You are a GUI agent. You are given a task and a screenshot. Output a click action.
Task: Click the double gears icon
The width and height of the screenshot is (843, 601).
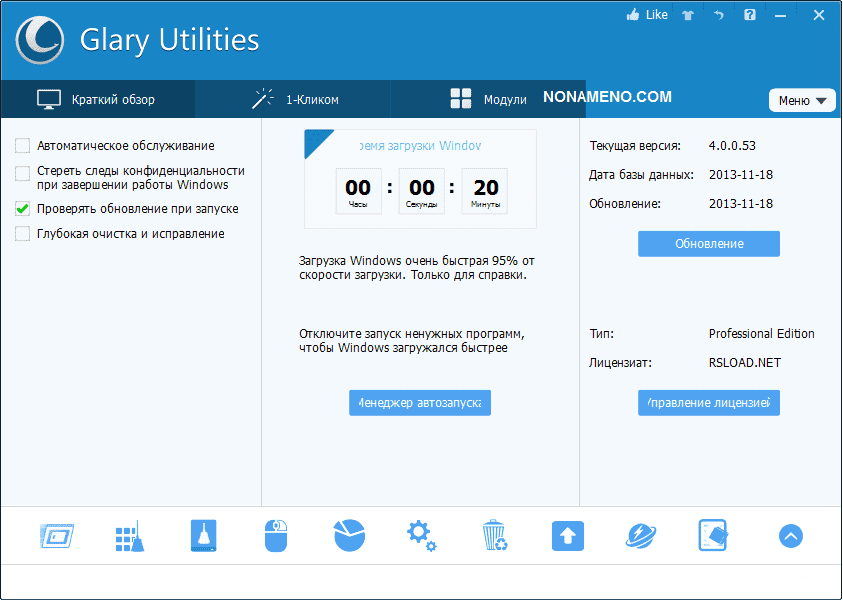tap(421, 536)
